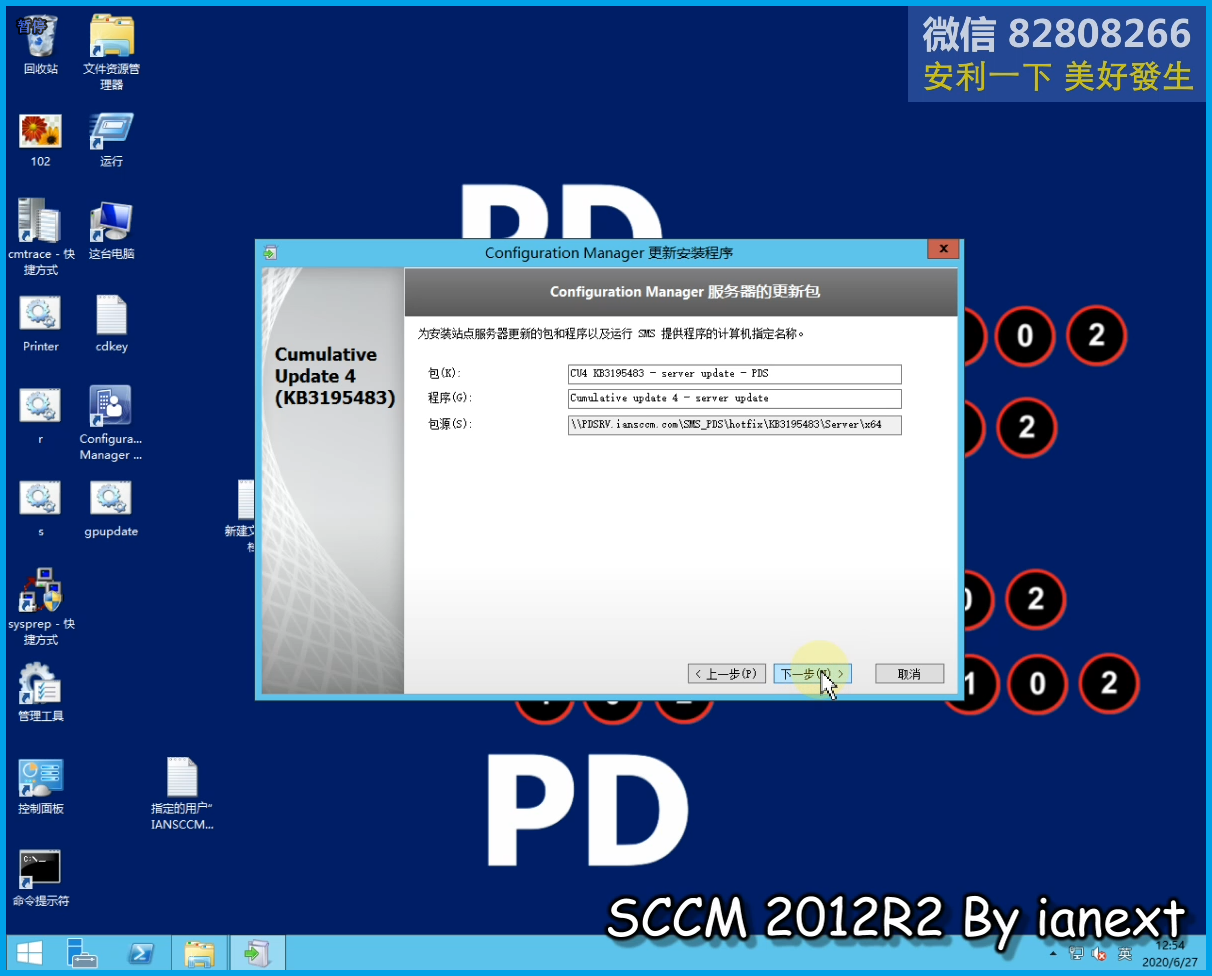Click the 'Cumulative Update 4 (KB3195483)' sidebar text

(x=335, y=376)
